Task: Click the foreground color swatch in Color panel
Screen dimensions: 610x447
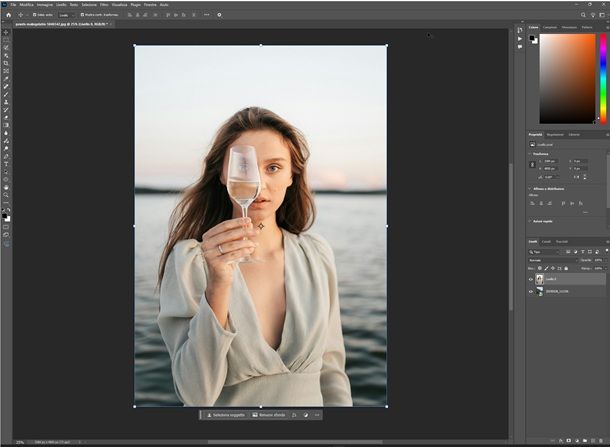Action: point(532,38)
